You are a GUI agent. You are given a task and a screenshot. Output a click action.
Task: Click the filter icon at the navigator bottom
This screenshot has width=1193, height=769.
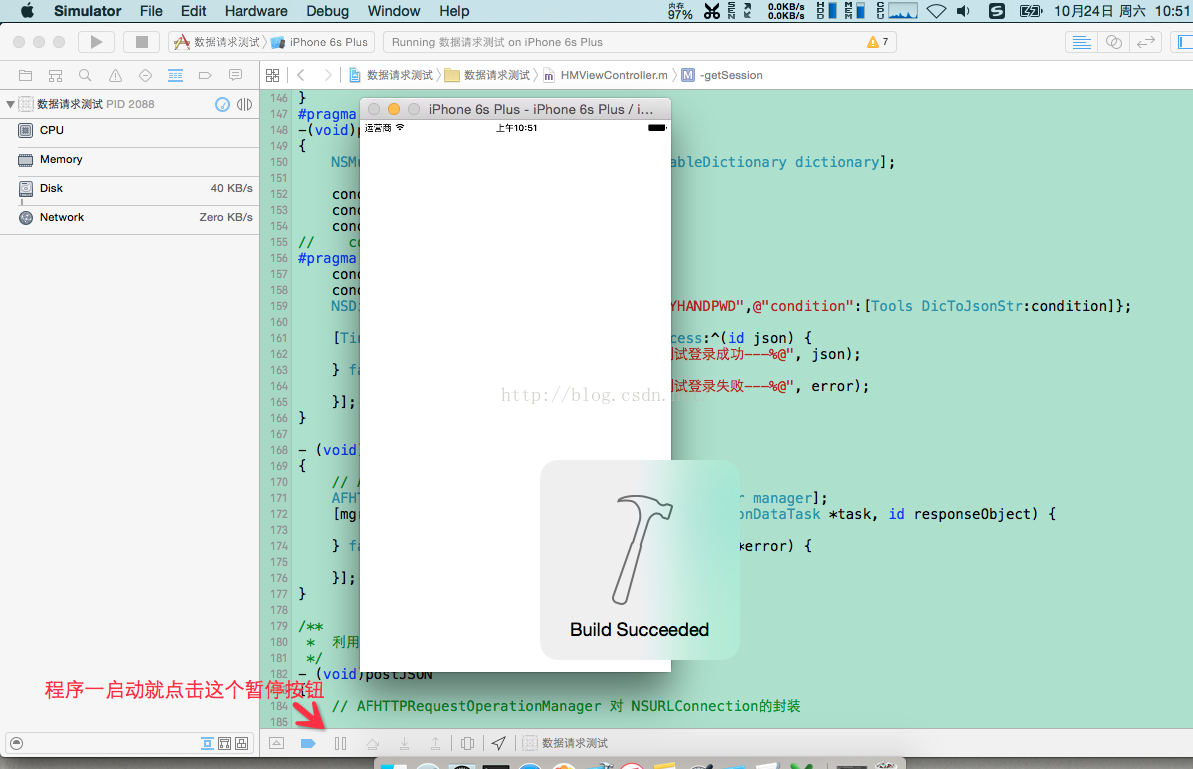coord(17,744)
